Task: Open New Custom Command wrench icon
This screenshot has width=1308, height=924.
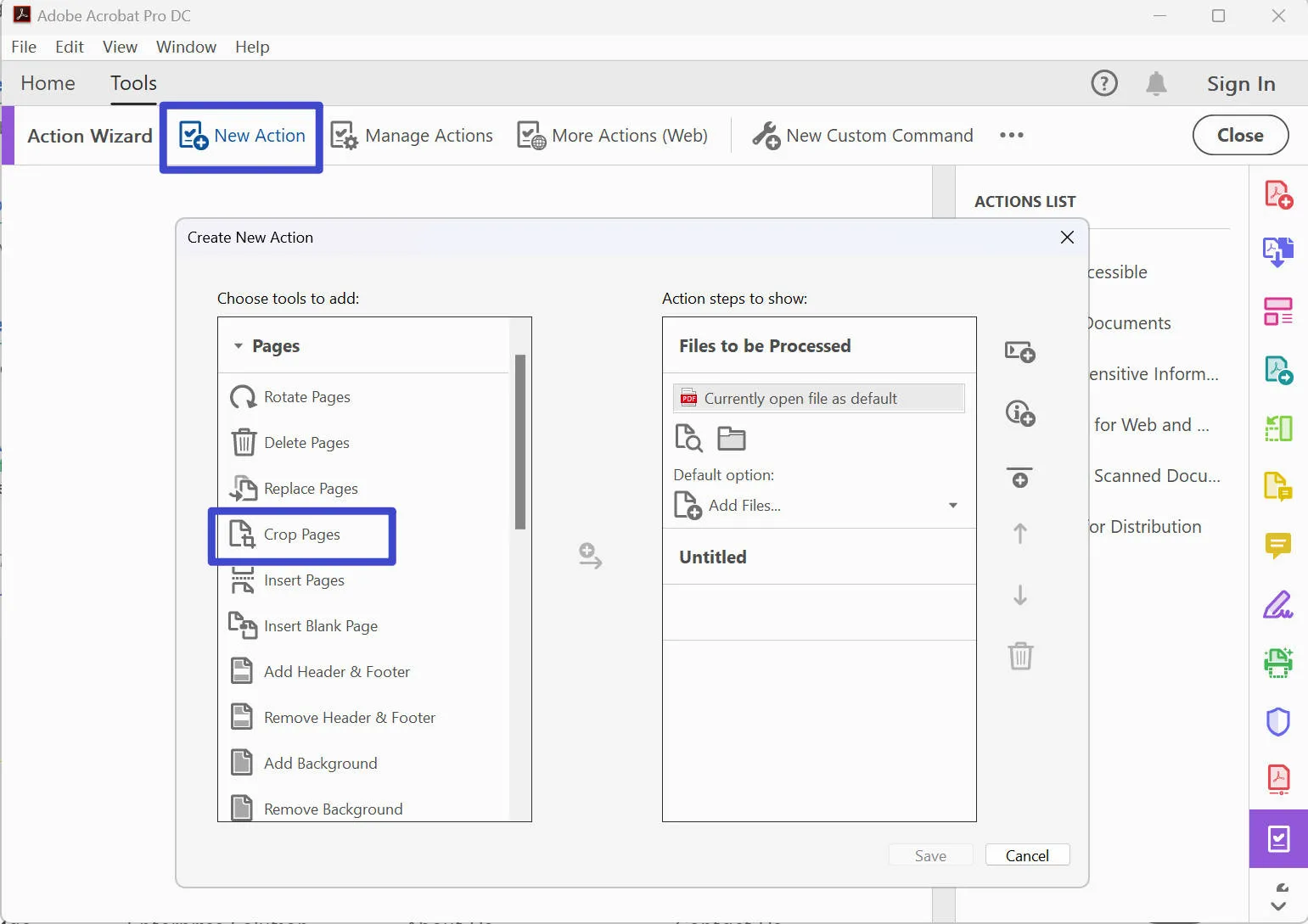Action: click(766, 135)
